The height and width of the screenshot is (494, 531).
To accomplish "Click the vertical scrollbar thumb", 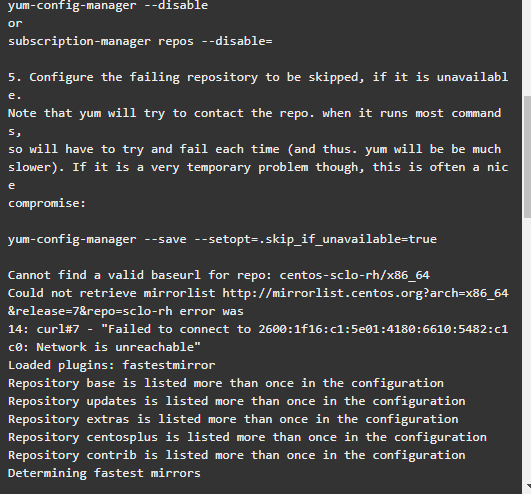I will [x=527, y=157].
